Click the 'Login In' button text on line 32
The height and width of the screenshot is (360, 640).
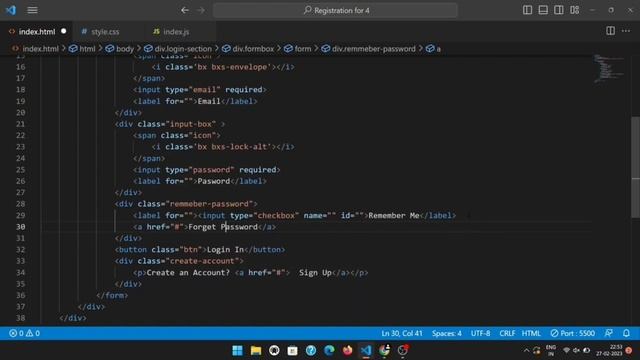click(225, 249)
